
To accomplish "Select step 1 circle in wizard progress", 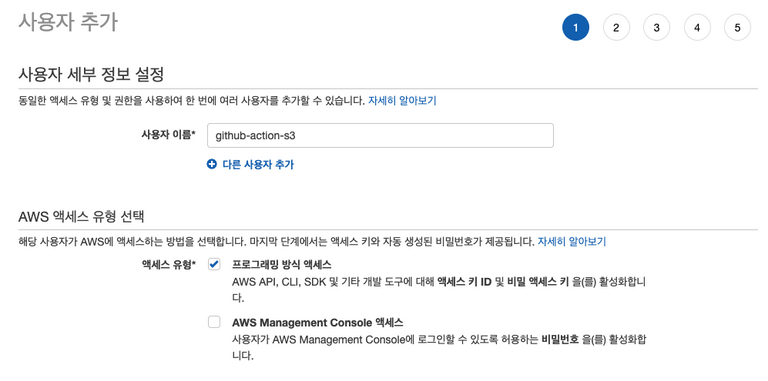I will (x=576, y=27).
